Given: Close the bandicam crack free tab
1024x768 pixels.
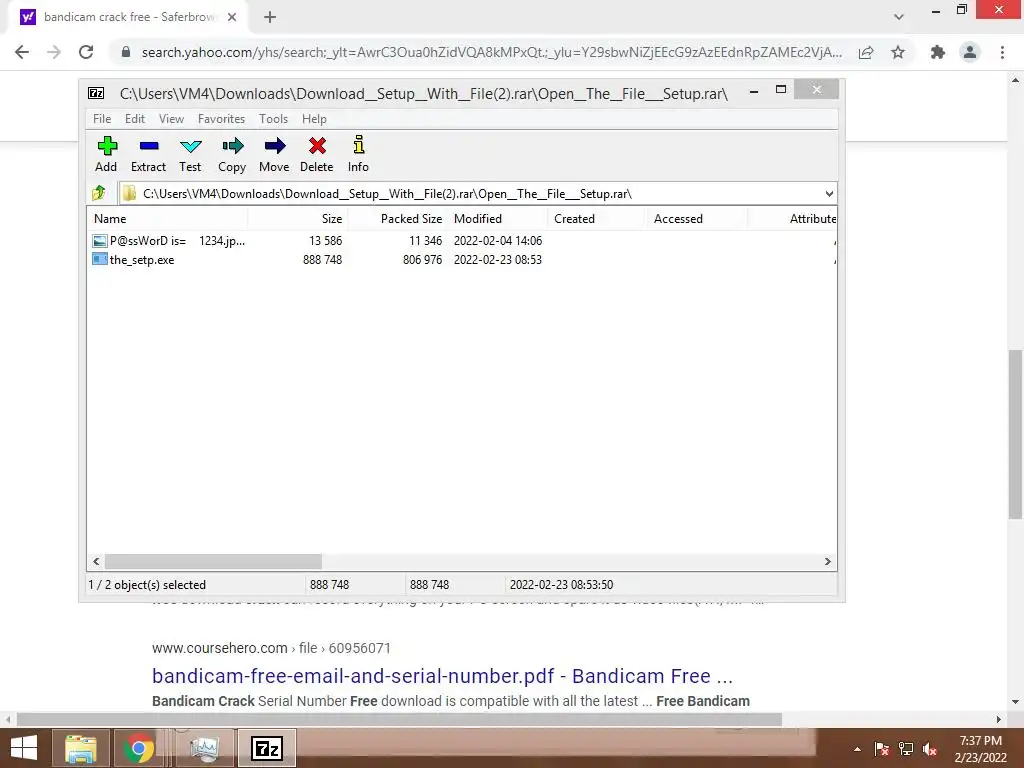Looking at the screenshot, I should coord(232,18).
